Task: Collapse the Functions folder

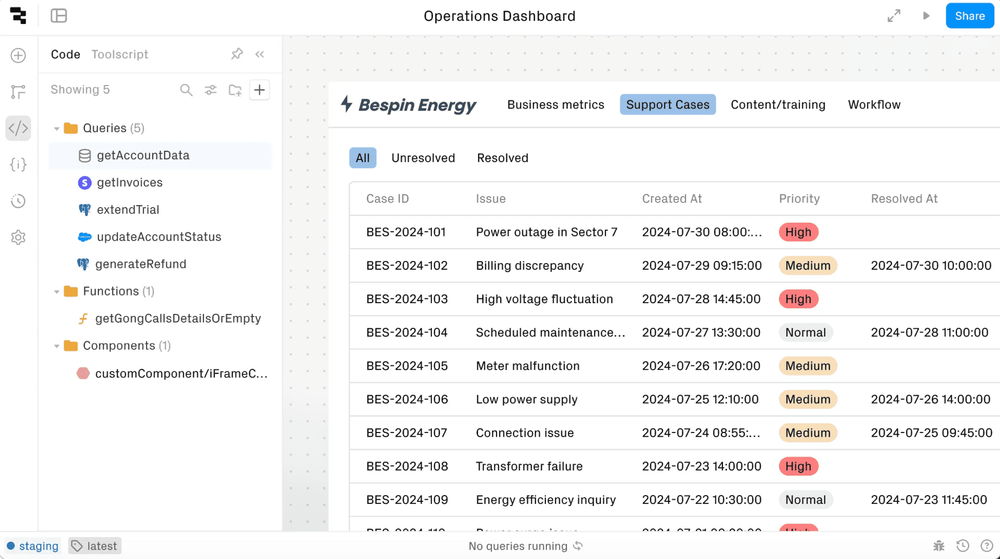Action: 57,292
